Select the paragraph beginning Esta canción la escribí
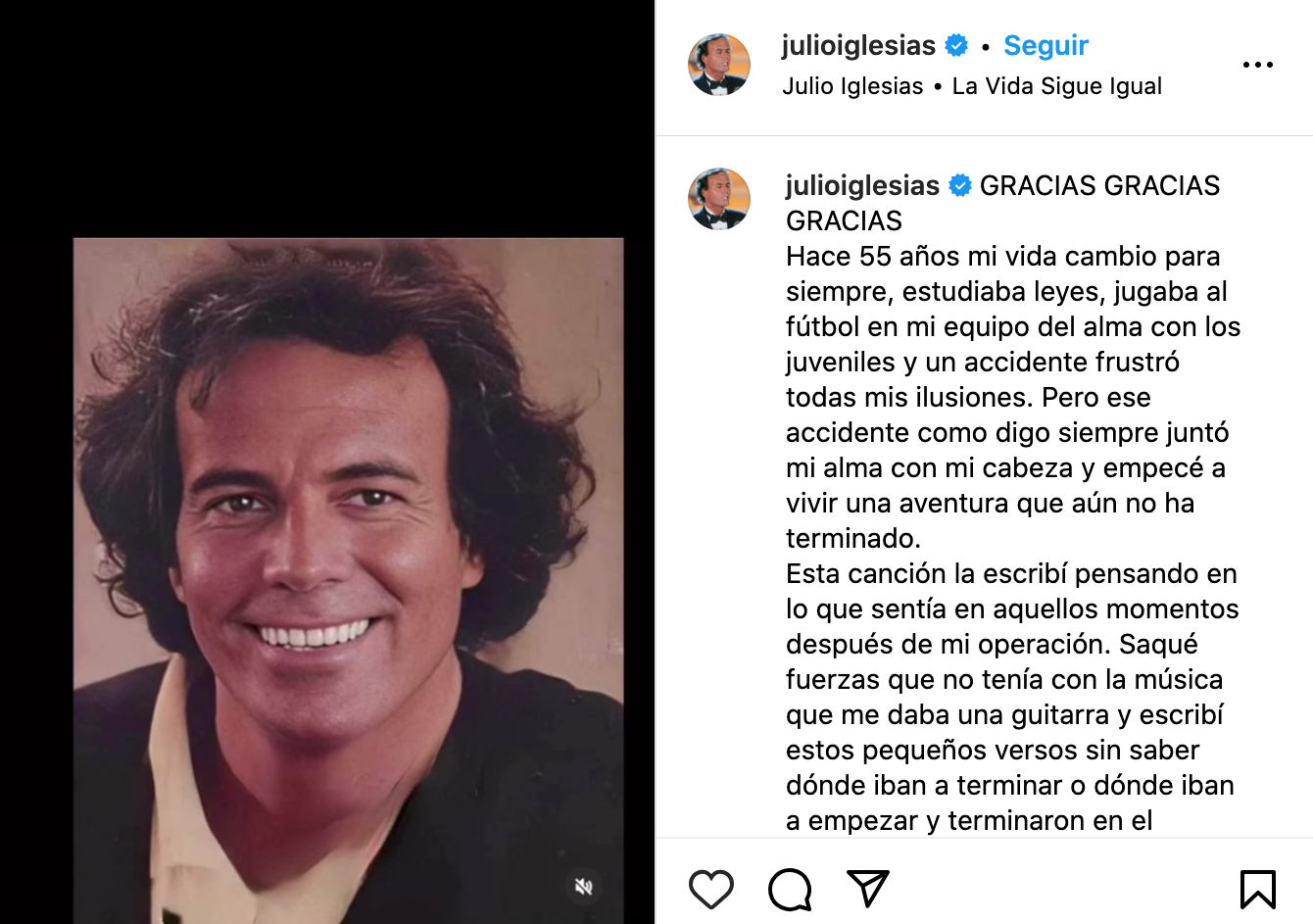 click(1012, 697)
